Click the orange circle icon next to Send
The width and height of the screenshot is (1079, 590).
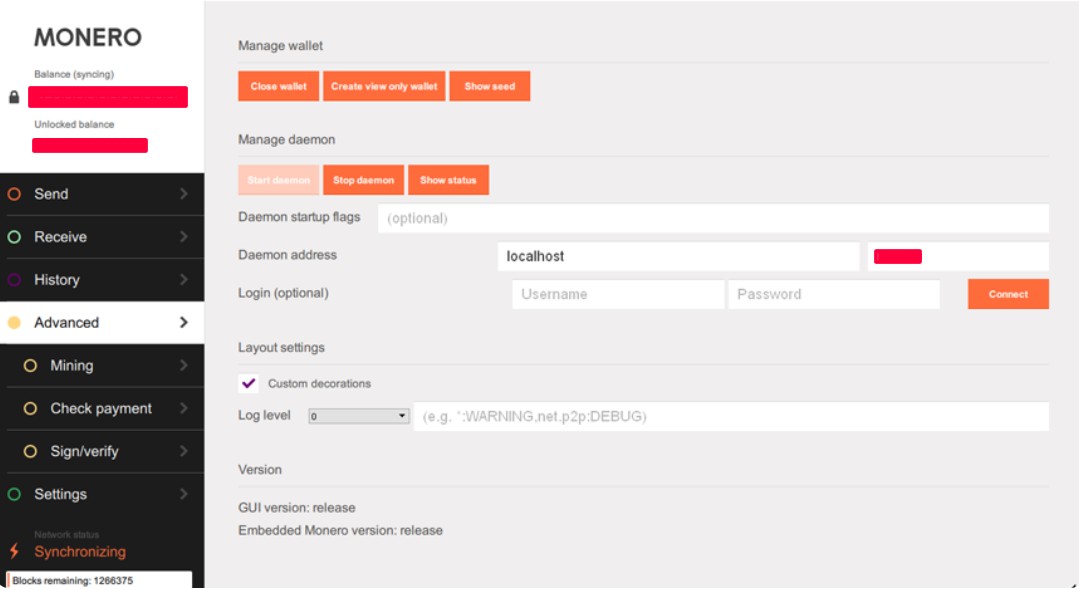point(14,194)
